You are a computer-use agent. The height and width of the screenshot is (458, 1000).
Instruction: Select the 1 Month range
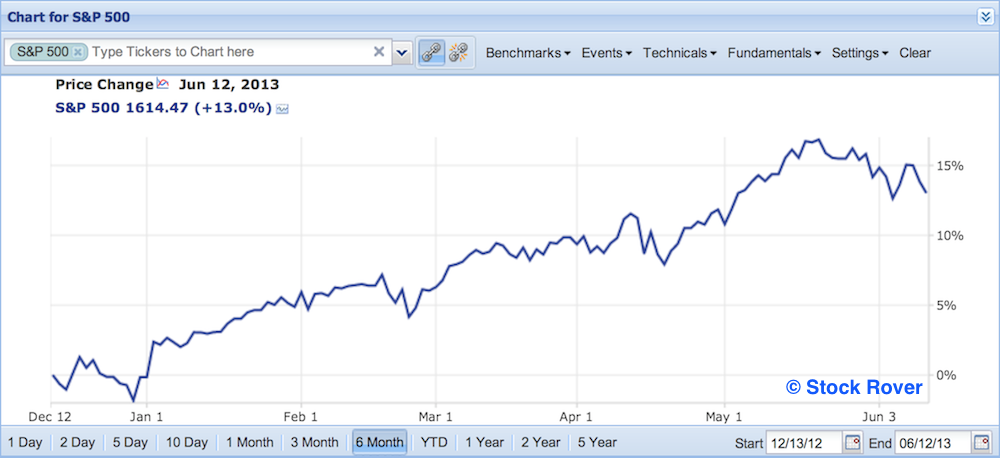(x=249, y=442)
